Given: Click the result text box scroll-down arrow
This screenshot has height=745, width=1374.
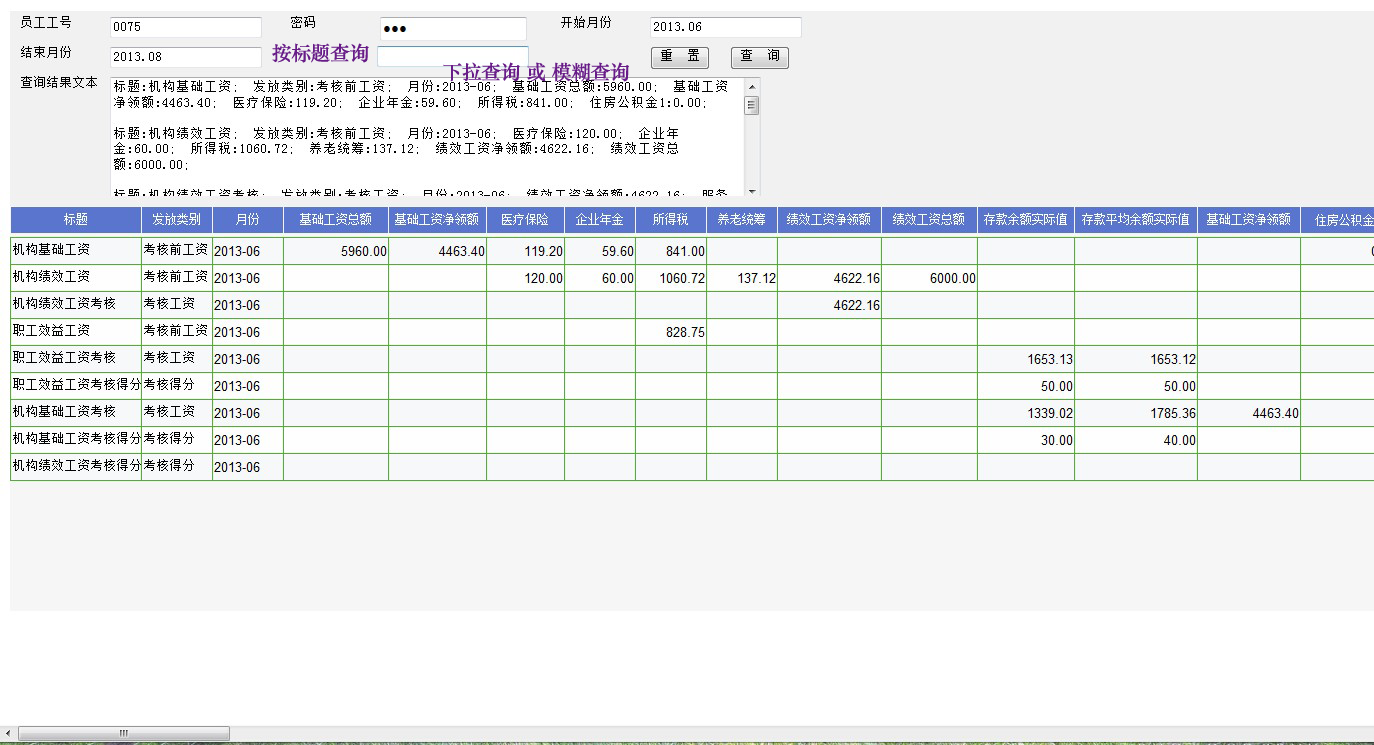Looking at the screenshot, I should 752,190.
